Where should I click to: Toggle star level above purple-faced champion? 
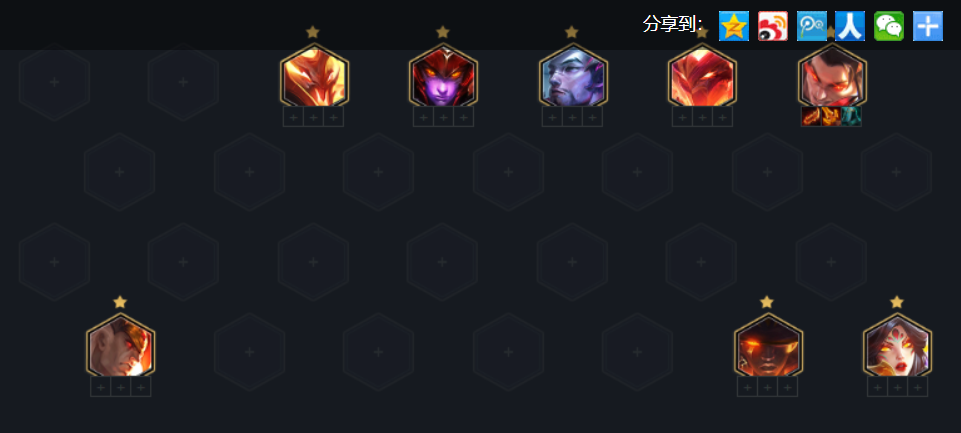pos(443,32)
